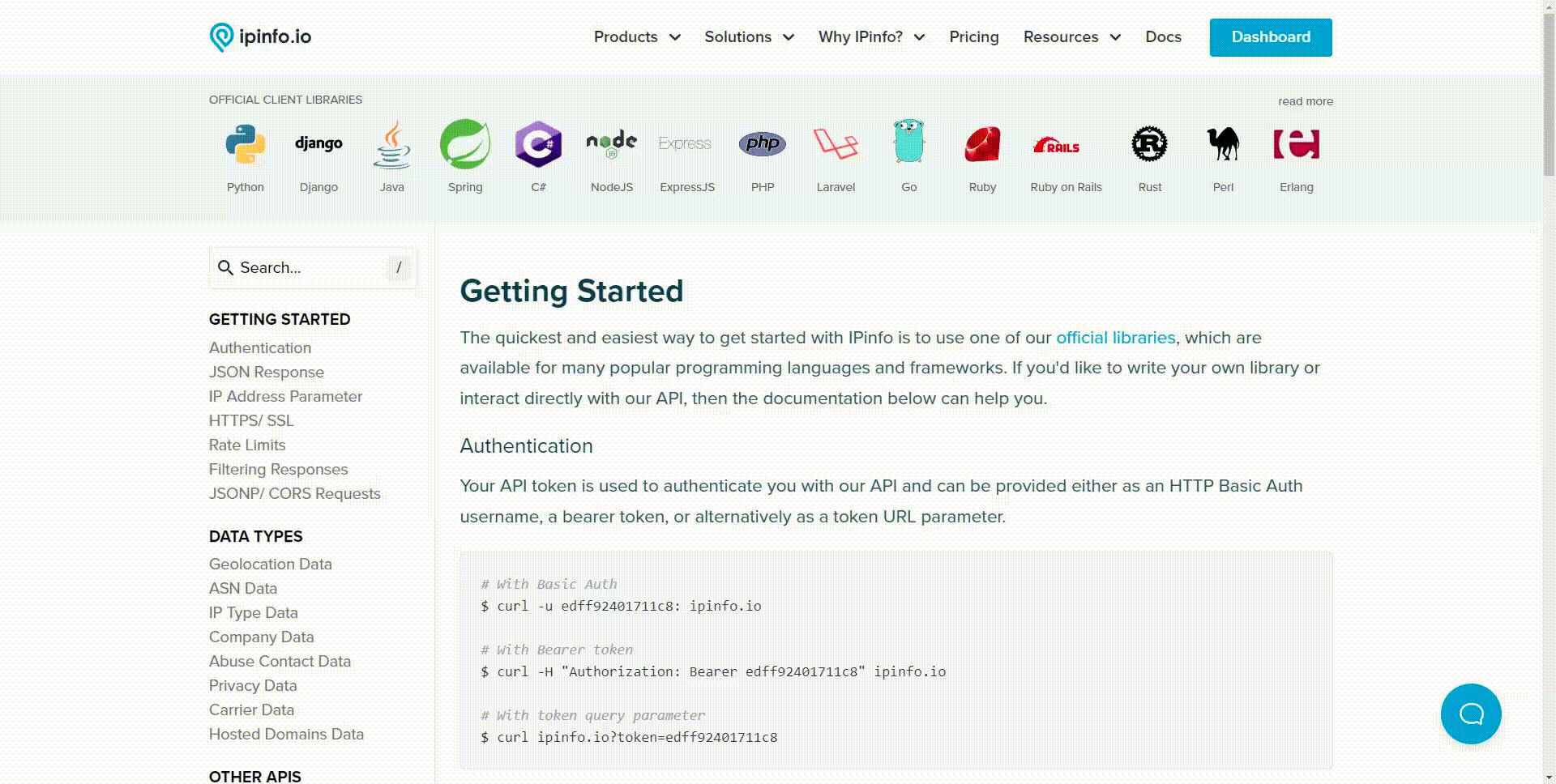Select the Ruby on Rails library
Viewport: 1556px width, 784px height.
coord(1056,146)
